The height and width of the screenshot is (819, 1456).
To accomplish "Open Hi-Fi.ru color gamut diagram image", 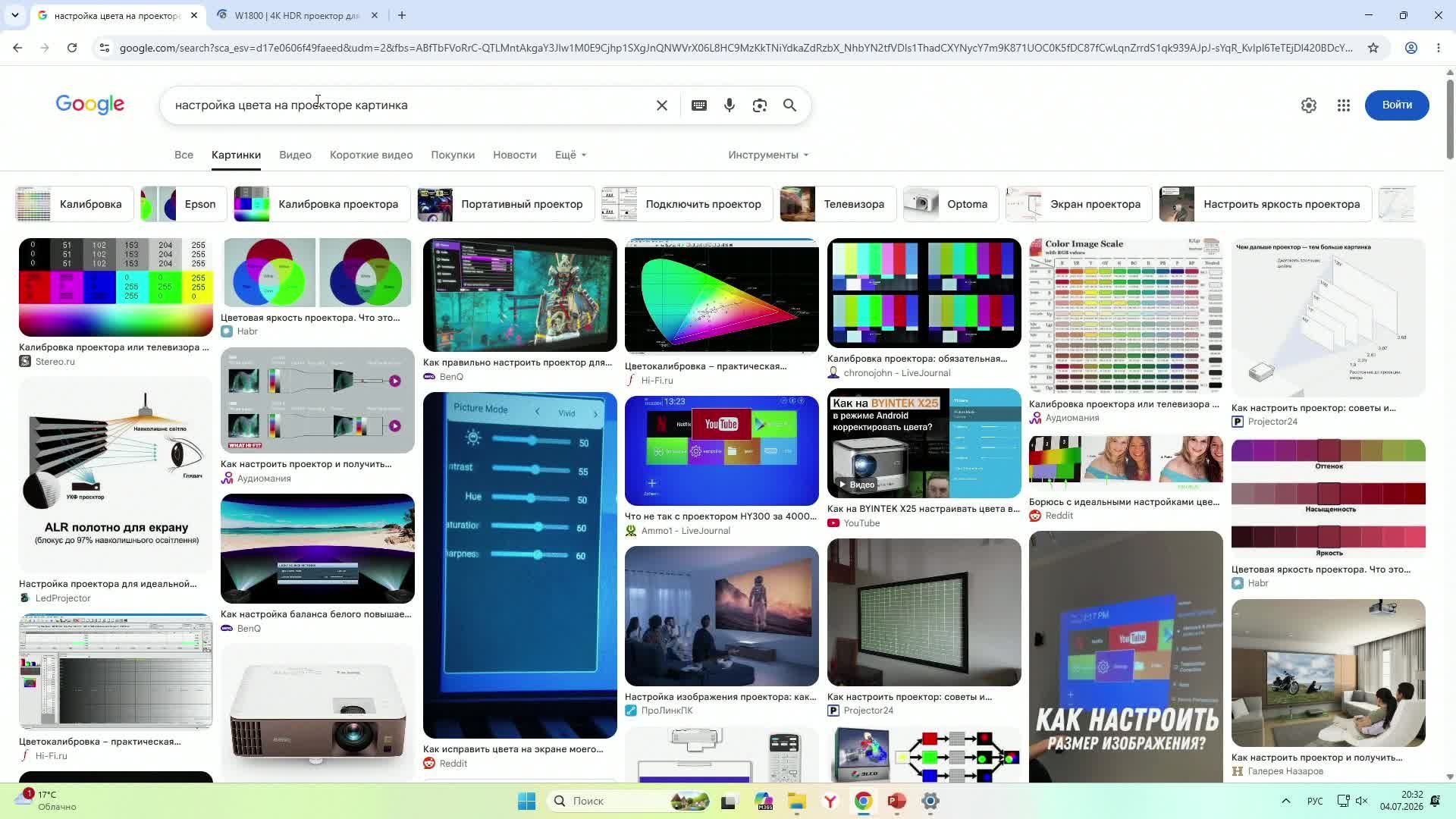I will tap(722, 297).
